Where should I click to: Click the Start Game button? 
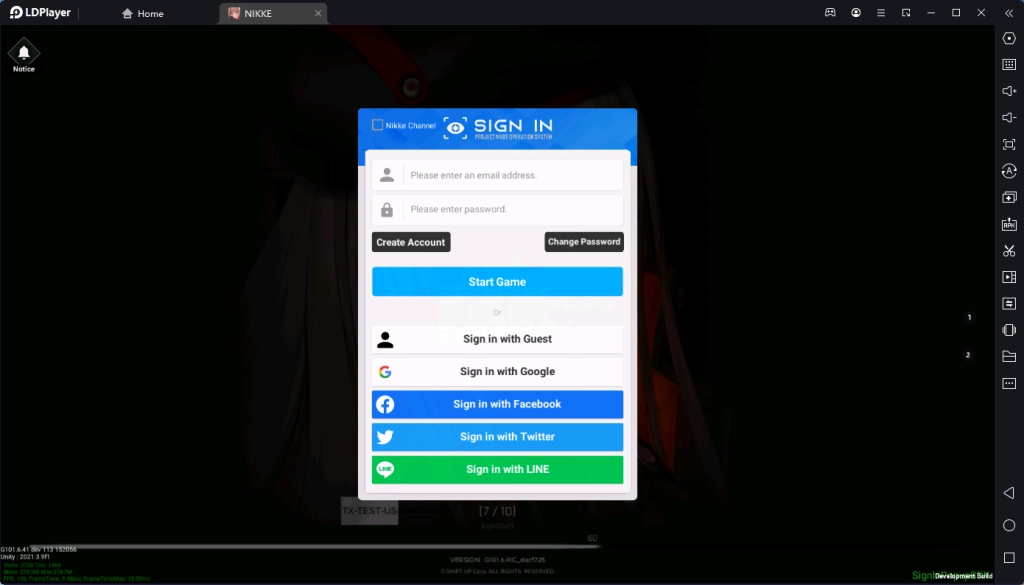tap(497, 281)
